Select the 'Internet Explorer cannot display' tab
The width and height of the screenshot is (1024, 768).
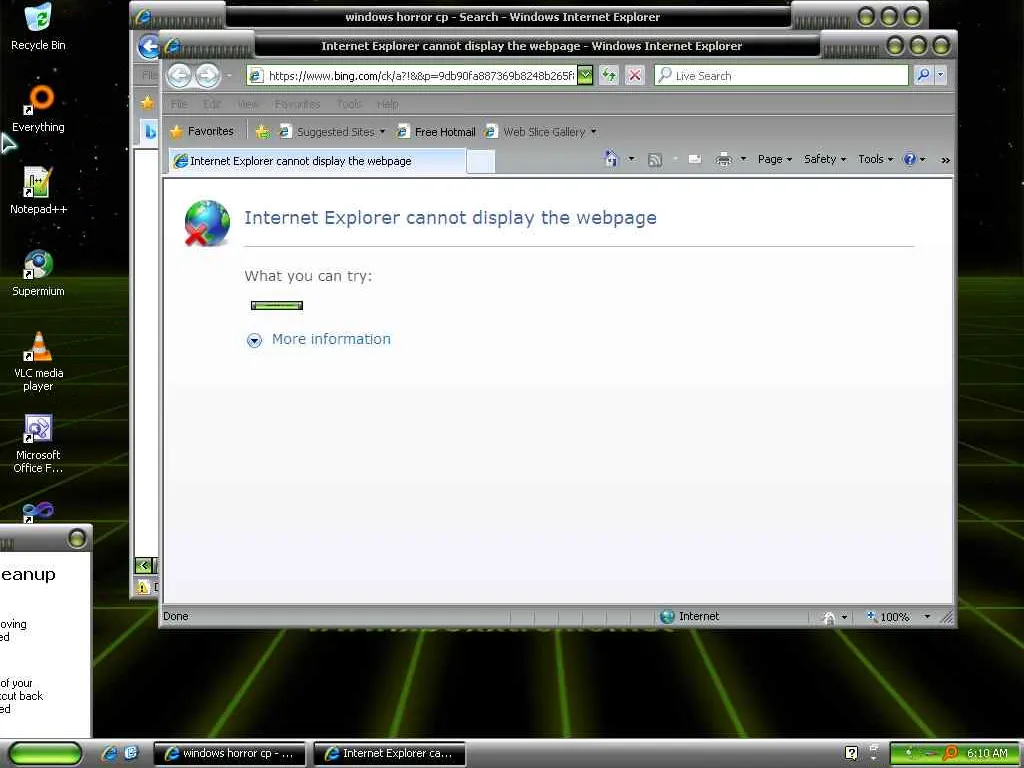pos(317,161)
